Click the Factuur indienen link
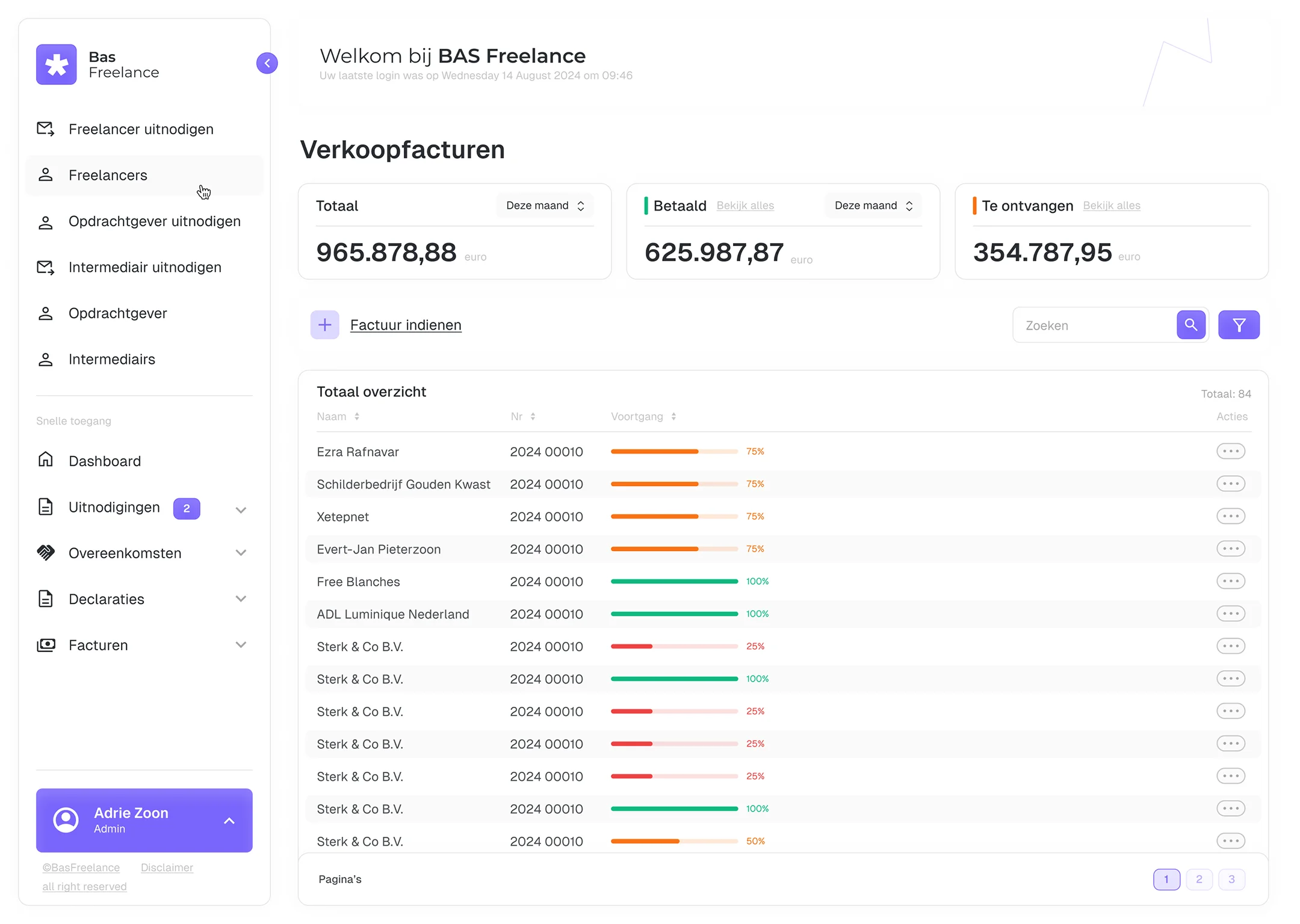The image size is (1300, 924). coord(406,325)
